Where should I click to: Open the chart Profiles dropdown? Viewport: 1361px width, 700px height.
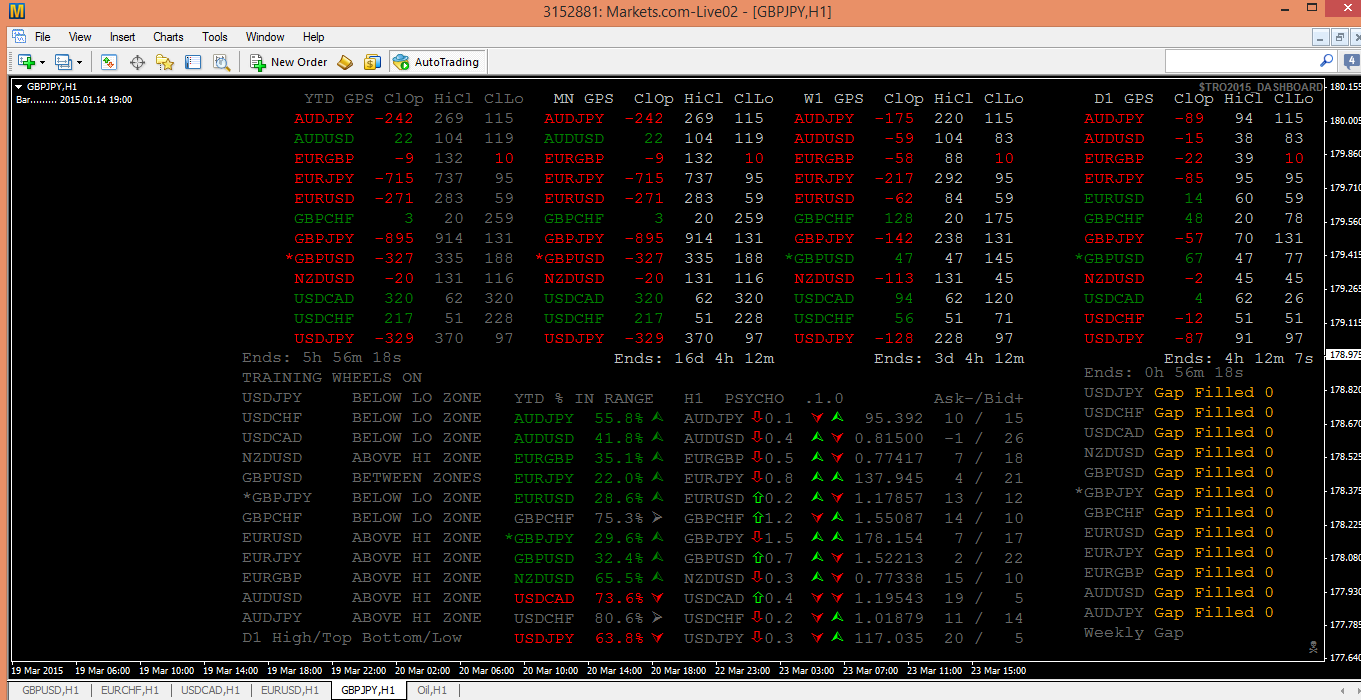coord(77,61)
